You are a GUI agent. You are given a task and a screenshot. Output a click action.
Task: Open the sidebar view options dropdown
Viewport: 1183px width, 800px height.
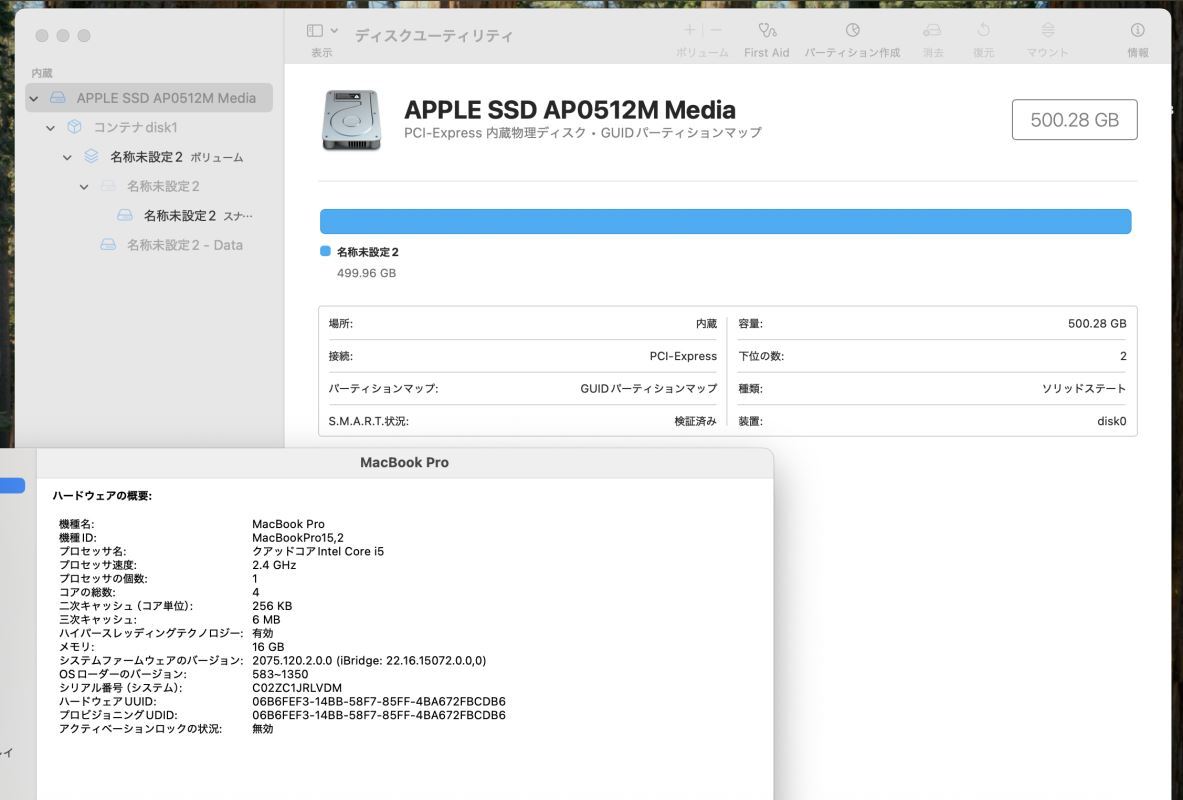pyautogui.click(x=322, y=31)
